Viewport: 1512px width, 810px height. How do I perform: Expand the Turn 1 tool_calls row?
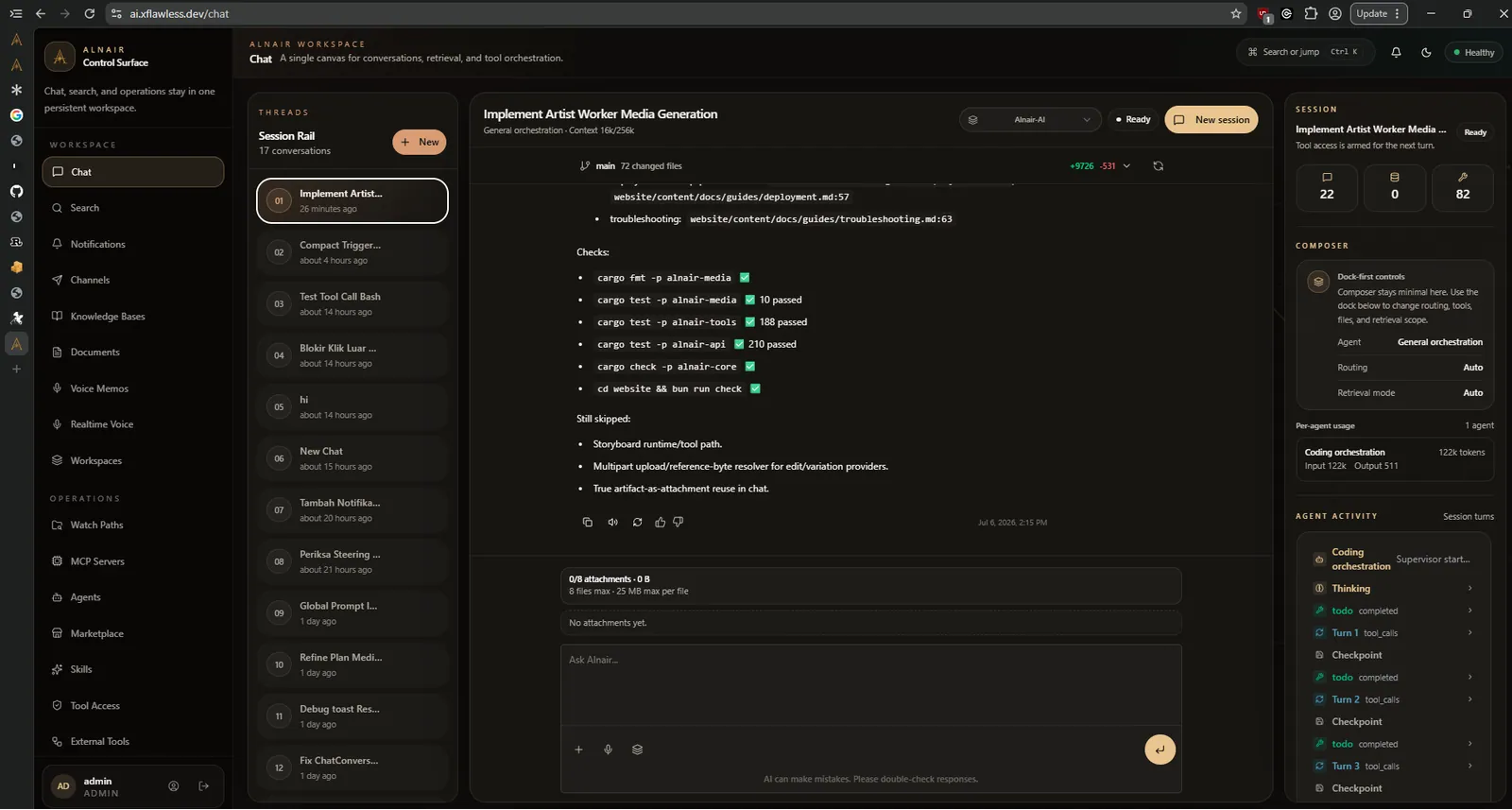[1394, 633]
